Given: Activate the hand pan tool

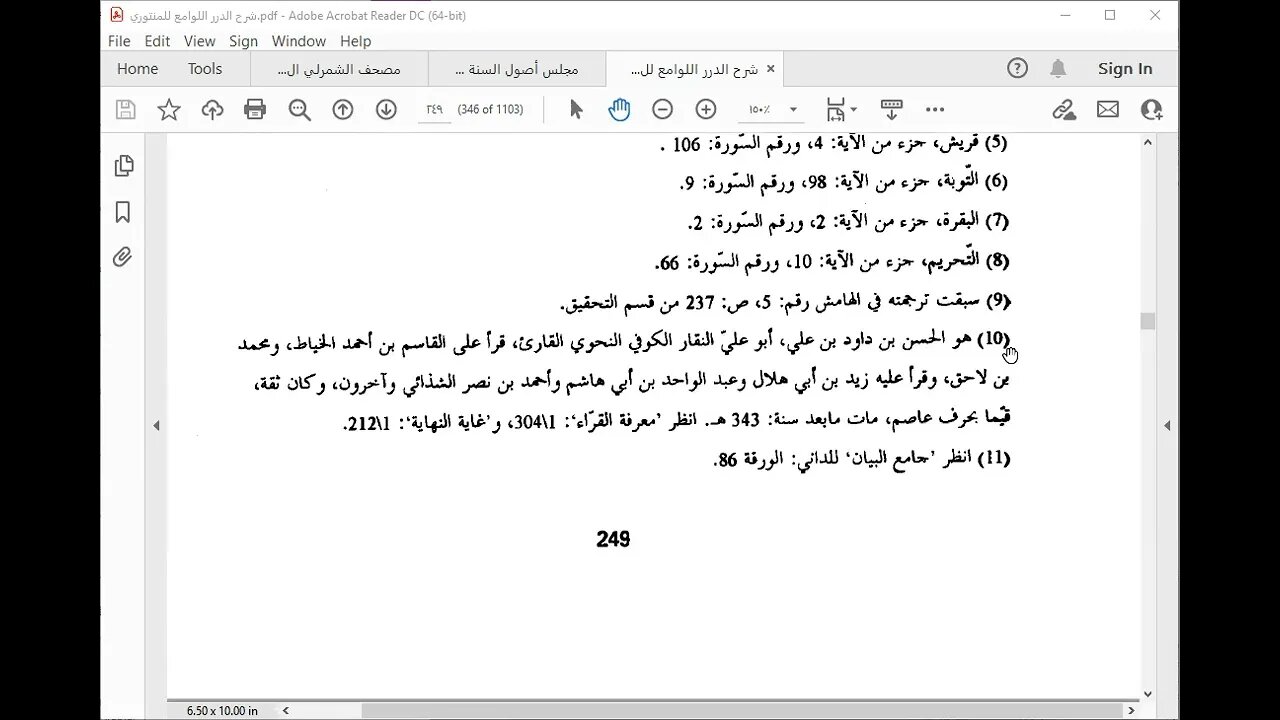Looking at the screenshot, I should (619, 110).
